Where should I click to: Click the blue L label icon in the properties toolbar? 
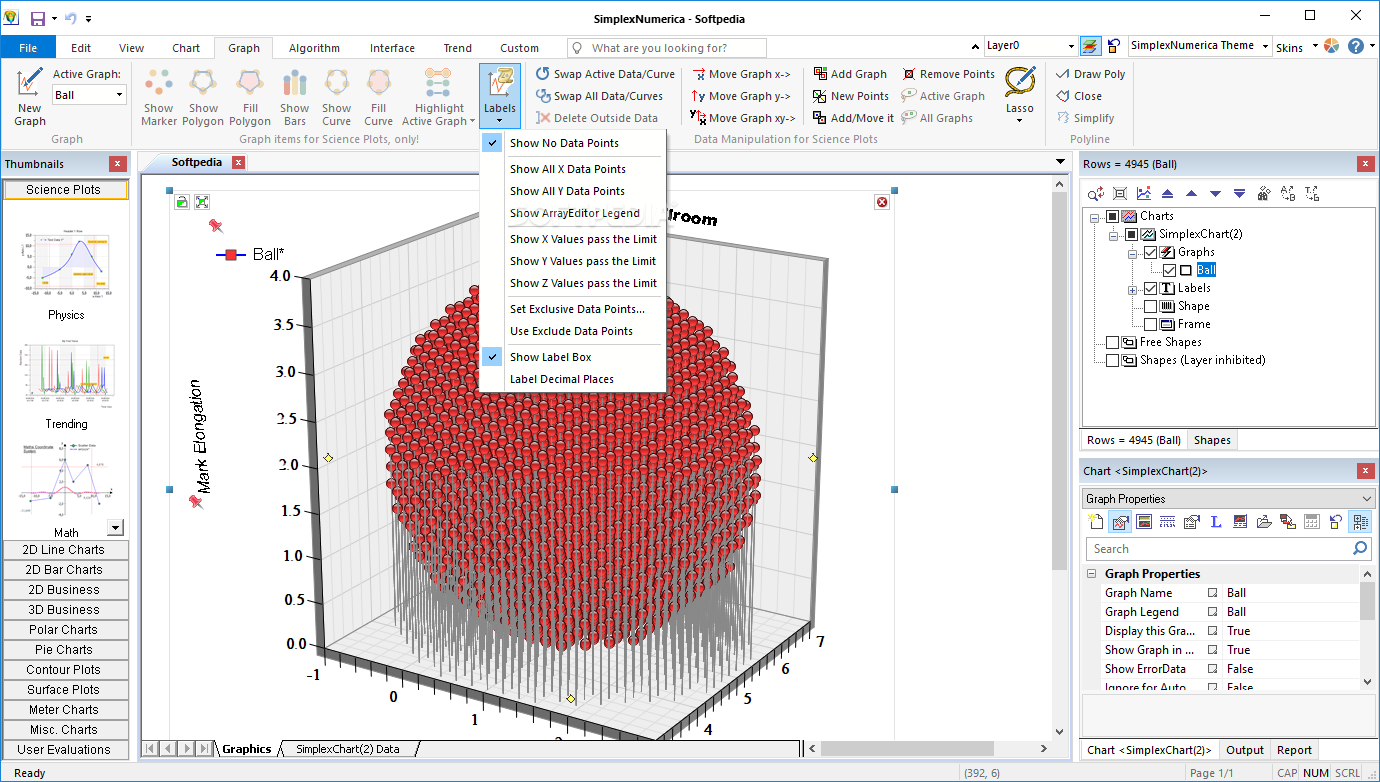(1216, 521)
